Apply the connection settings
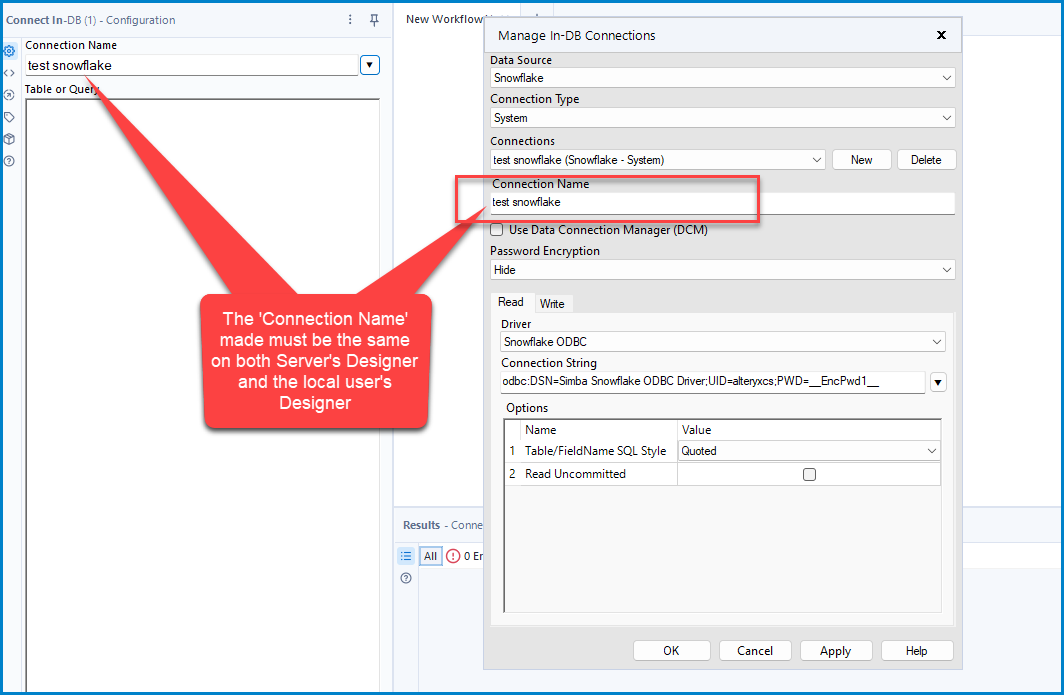The image size is (1064, 695). pos(835,650)
